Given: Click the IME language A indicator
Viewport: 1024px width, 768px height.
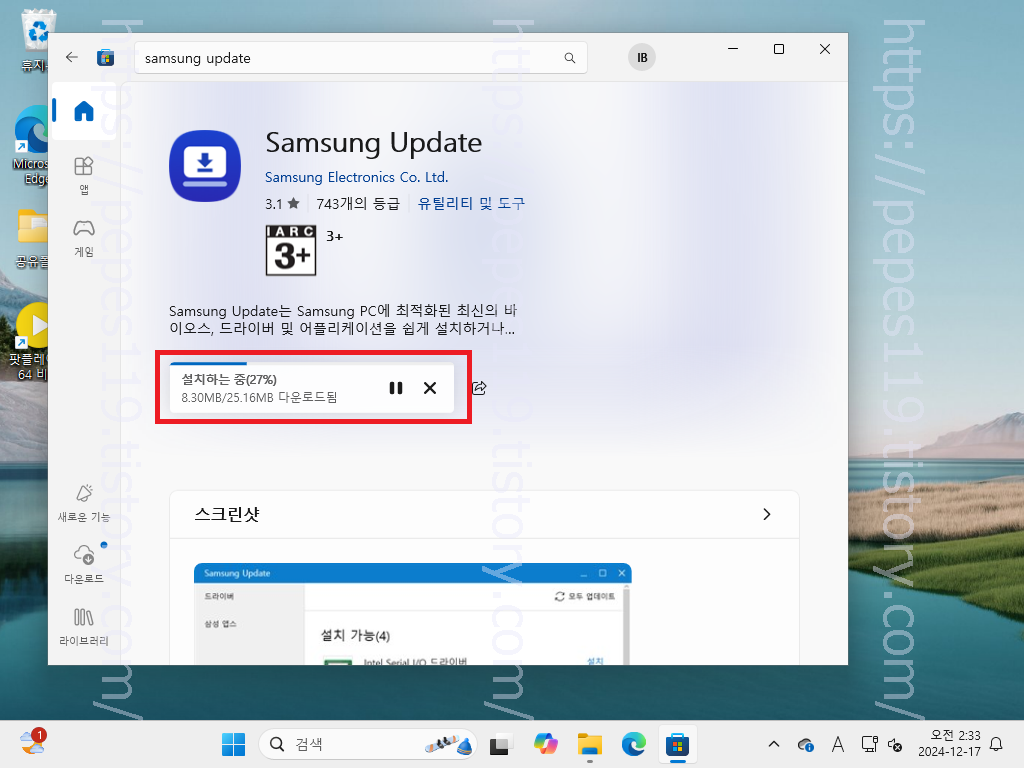Looking at the screenshot, I should [838, 744].
